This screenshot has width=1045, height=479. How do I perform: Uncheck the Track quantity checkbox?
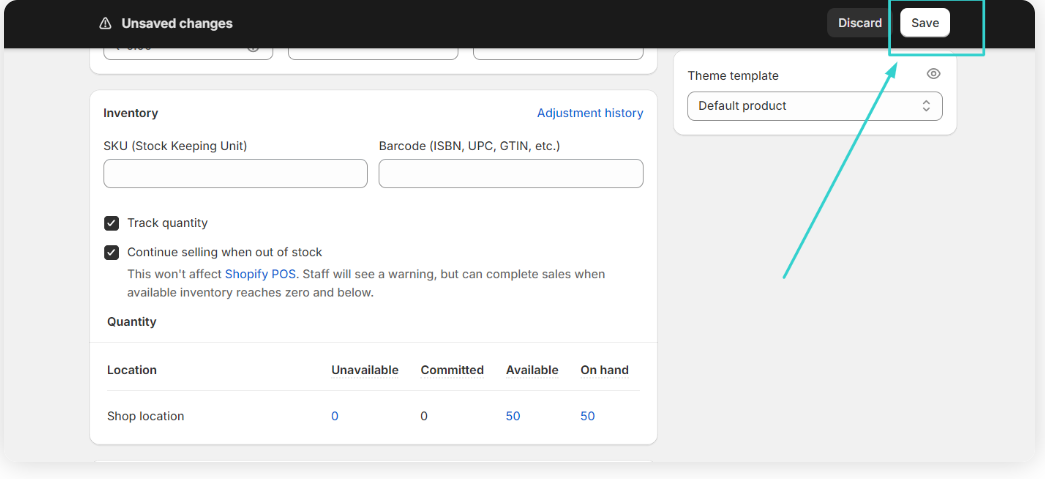pyautogui.click(x=112, y=223)
